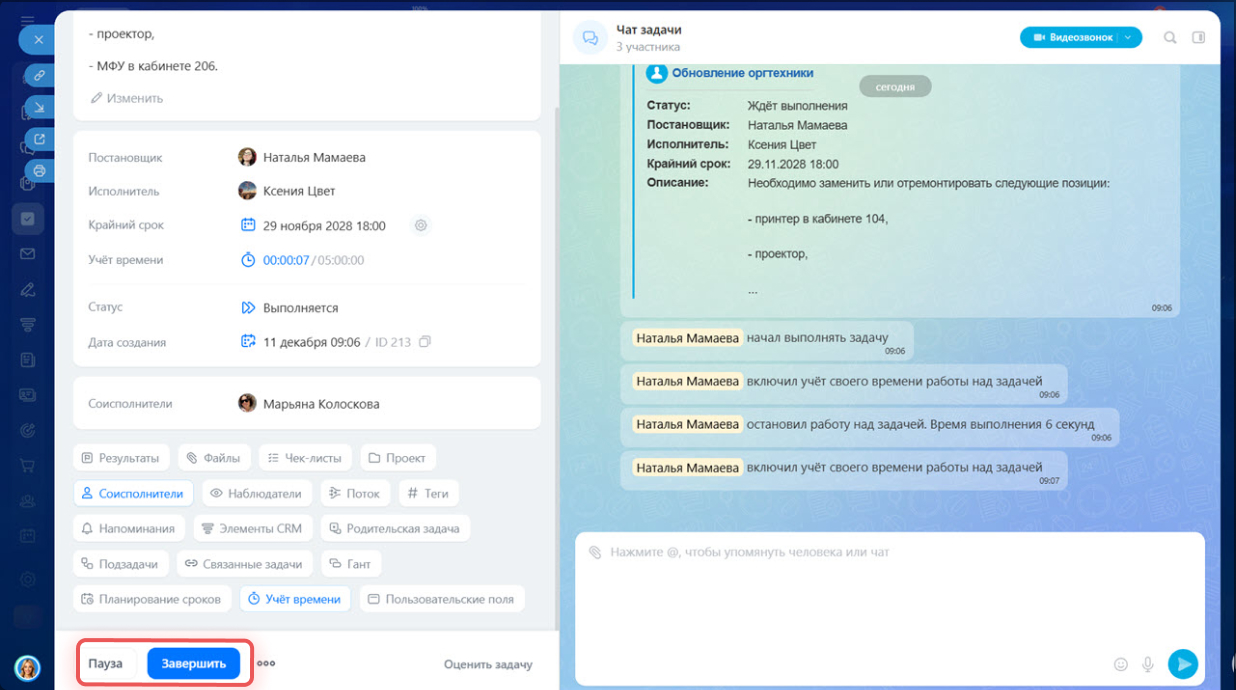The width and height of the screenshot is (1236, 690).
Task: Toggle chat sidebar panel icon
Action: (1199, 38)
